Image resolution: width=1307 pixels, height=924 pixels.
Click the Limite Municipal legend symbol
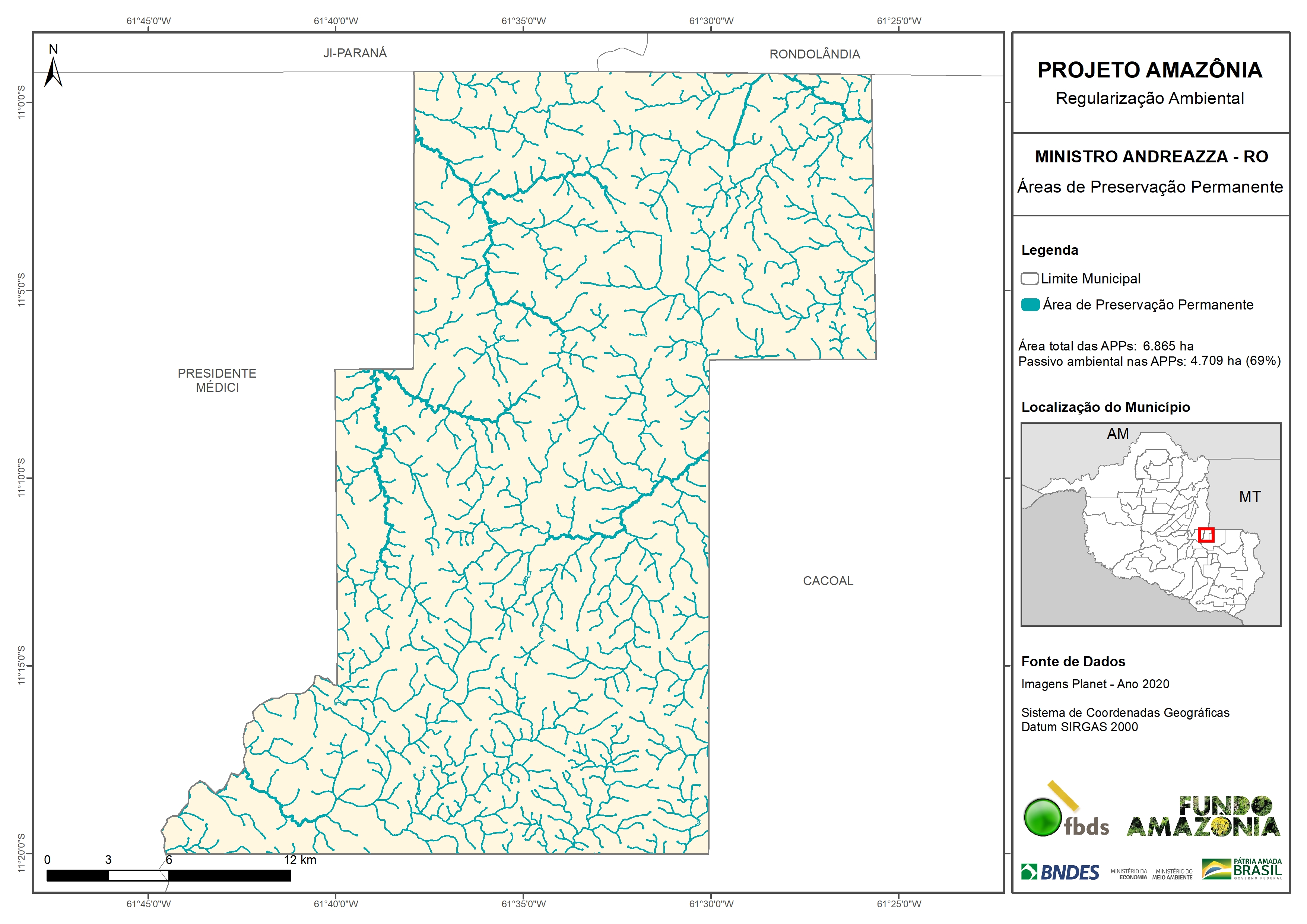(x=1029, y=279)
